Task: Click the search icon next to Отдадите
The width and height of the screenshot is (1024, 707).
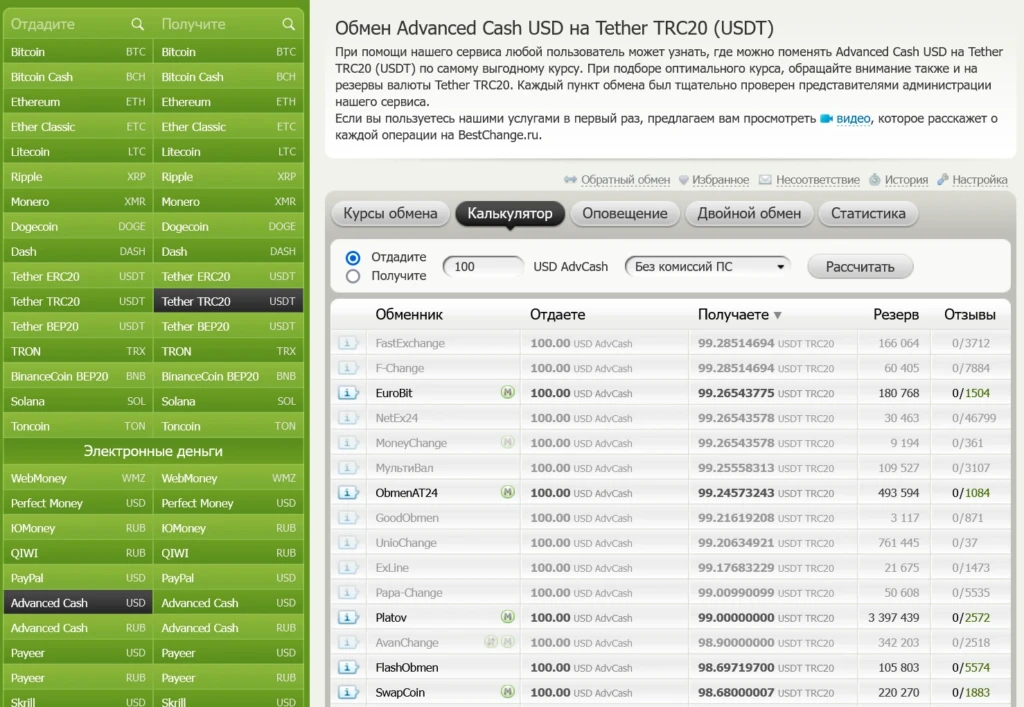Action: coord(137,24)
